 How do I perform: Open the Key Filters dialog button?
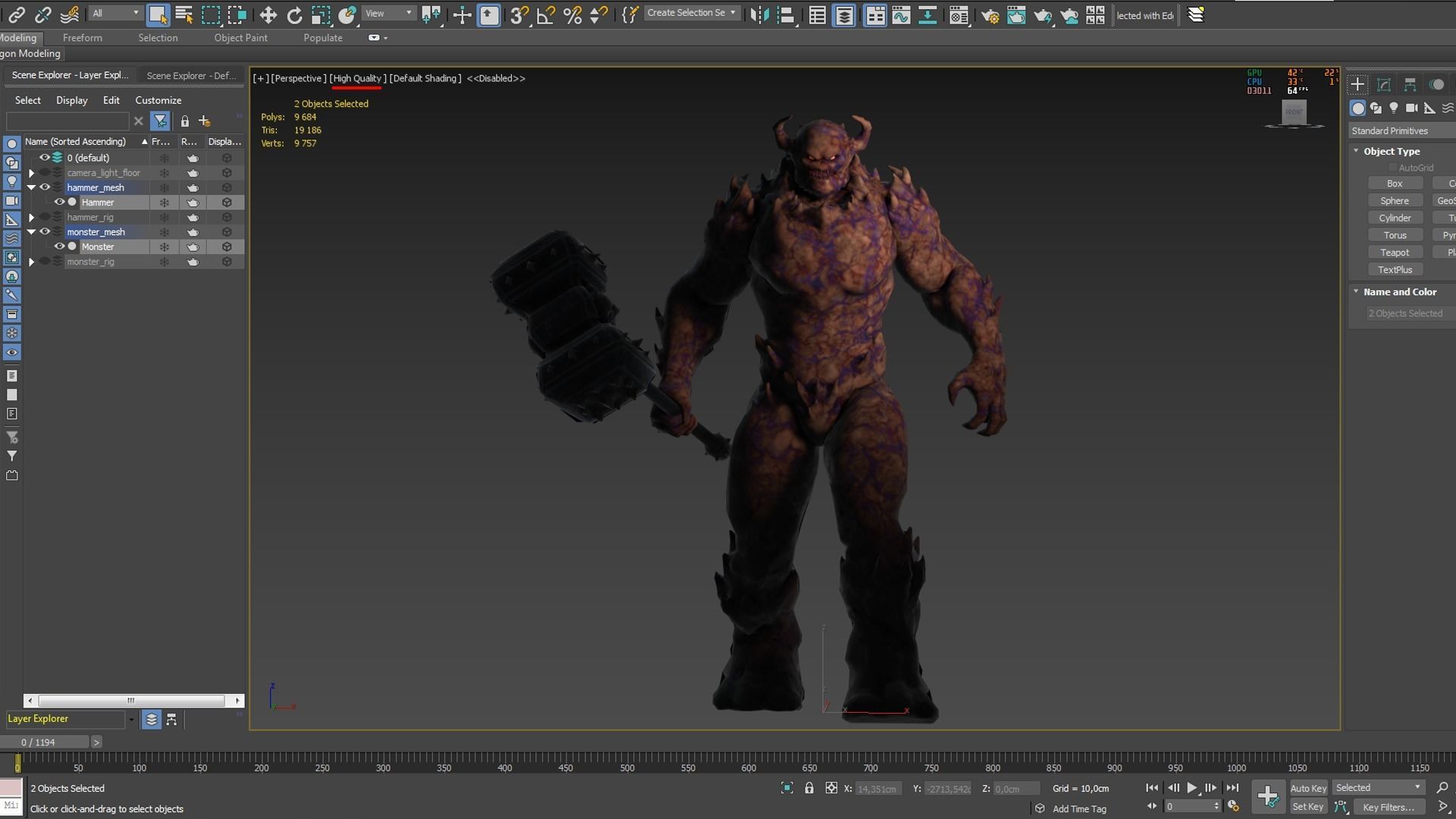1388,807
